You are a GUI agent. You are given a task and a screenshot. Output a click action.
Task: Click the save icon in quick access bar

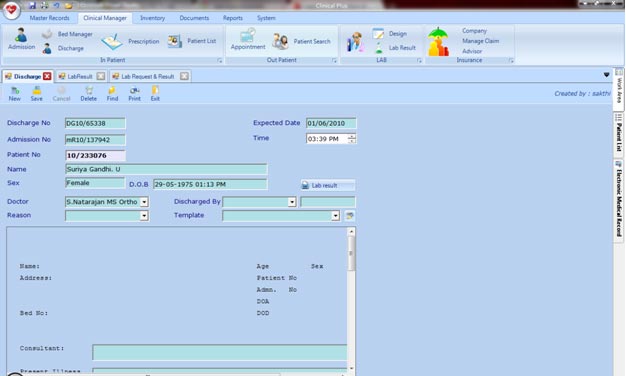pos(32,5)
